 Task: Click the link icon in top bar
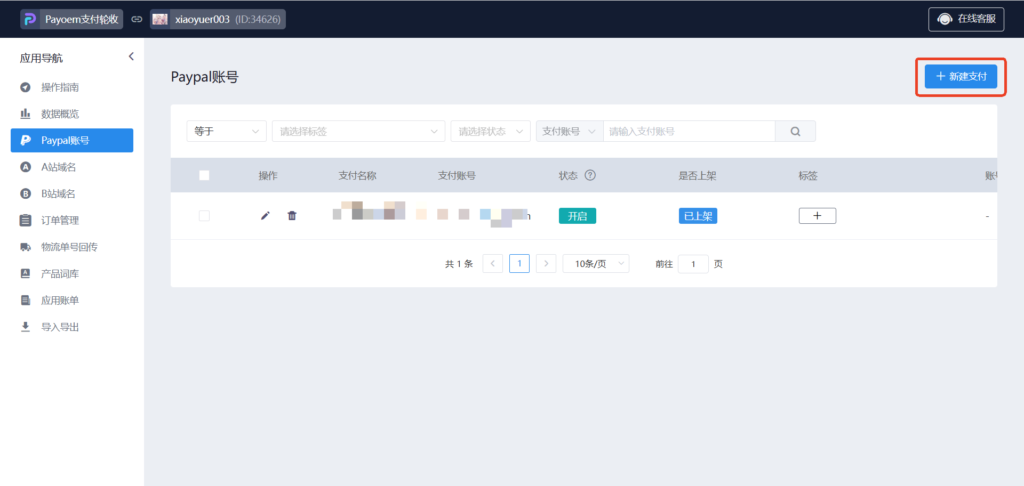137,19
